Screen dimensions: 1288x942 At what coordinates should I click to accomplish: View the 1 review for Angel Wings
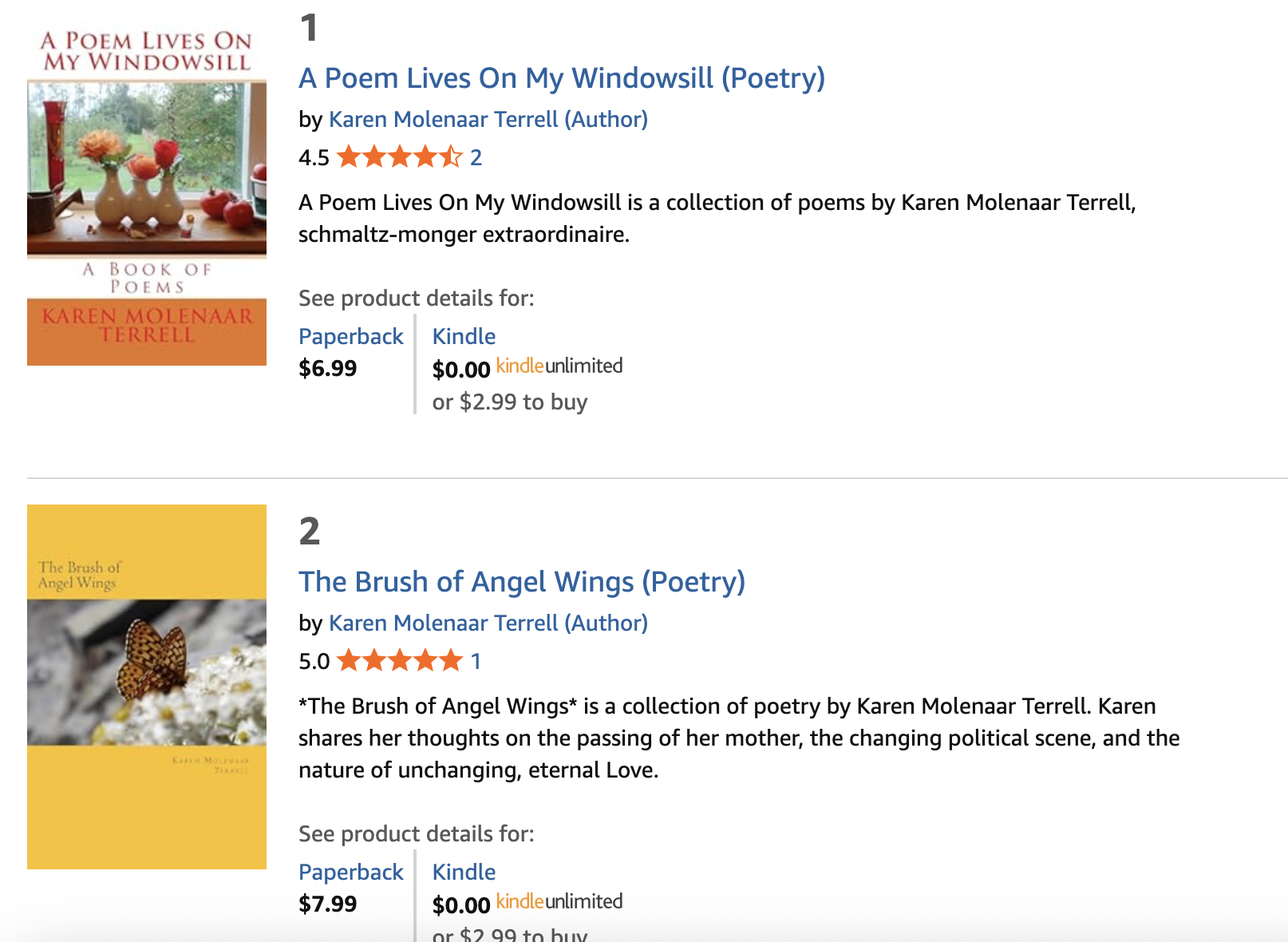point(476,661)
